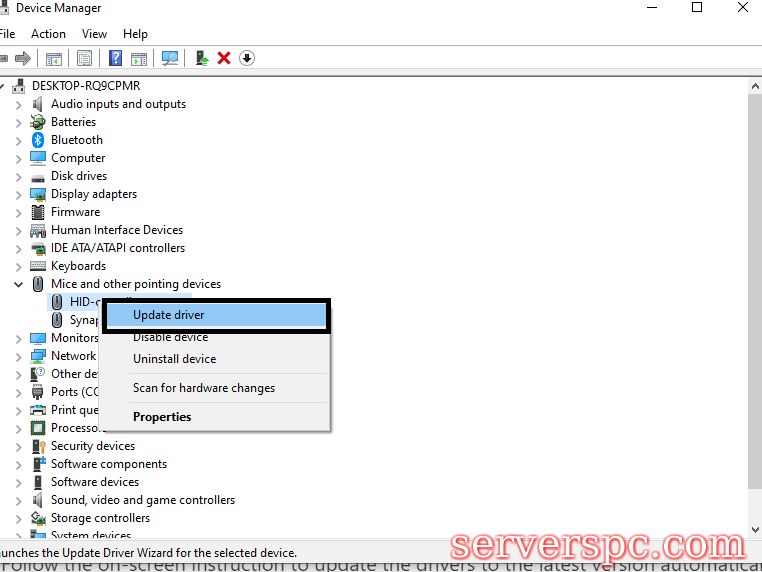Viewport: 762px width, 572px height.
Task: Select the Human Interface Devices tree item
Action: pos(116,230)
